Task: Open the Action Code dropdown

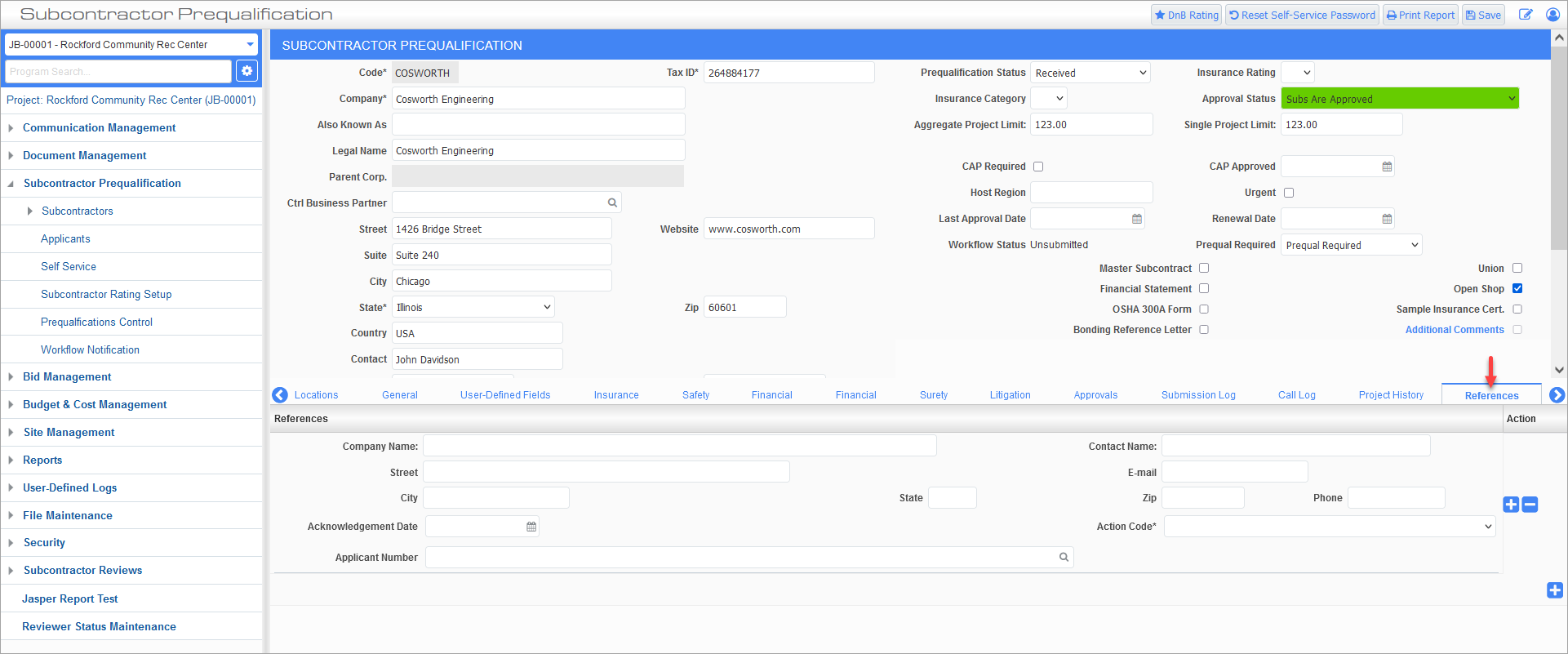Action: (1329, 527)
